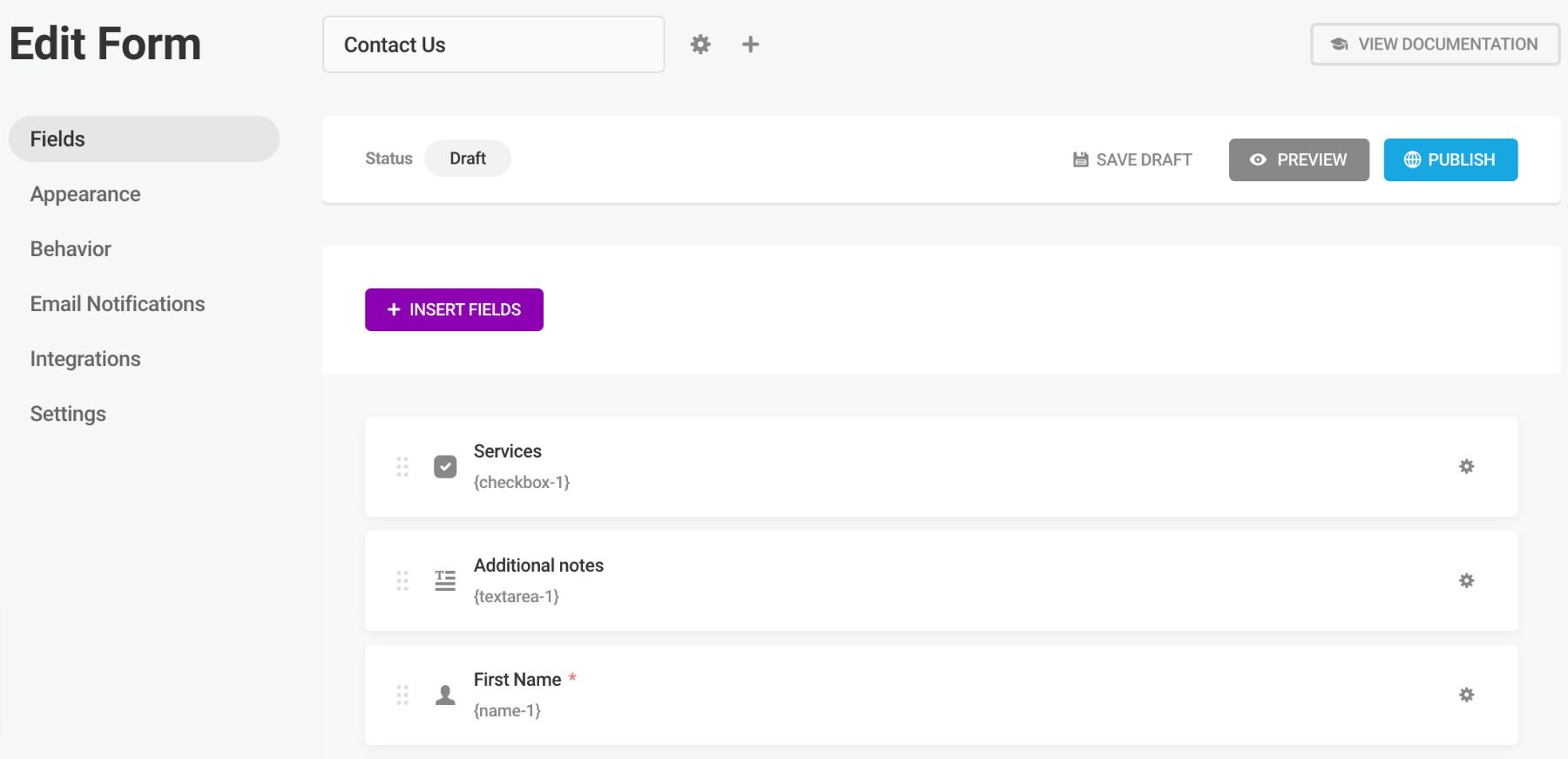Image resolution: width=1568 pixels, height=759 pixels.
Task: Open the Behavior section
Action: tap(71, 249)
